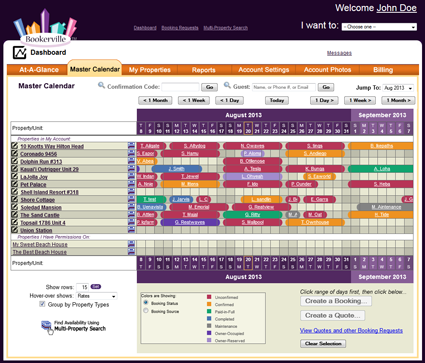Viewport: 425px width, 363px height.
Task: Click the Unconfirmed red legend swatch
Action: tap(209, 297)
